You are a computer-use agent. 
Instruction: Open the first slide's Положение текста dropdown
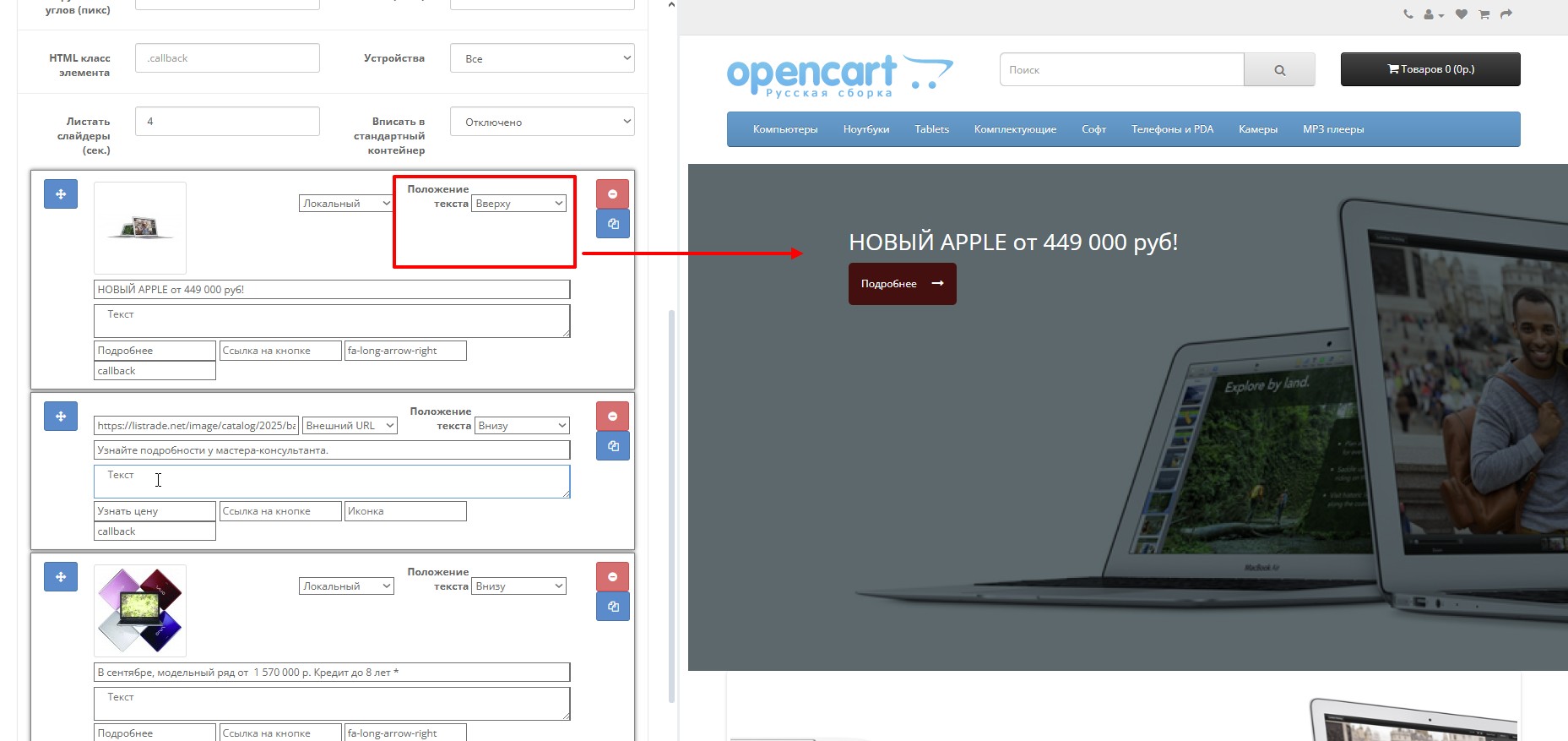point(518,204)
